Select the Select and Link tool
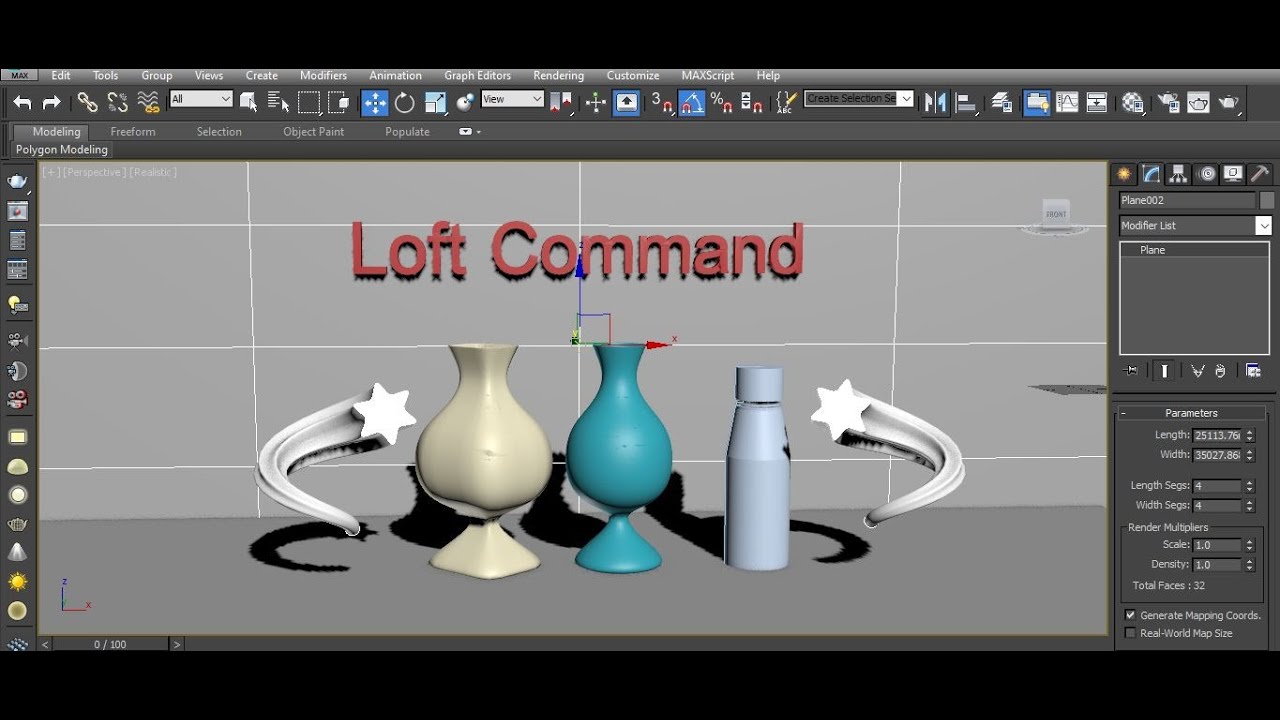This screenshot has height=720, width=1280. (x=88, y=102)
